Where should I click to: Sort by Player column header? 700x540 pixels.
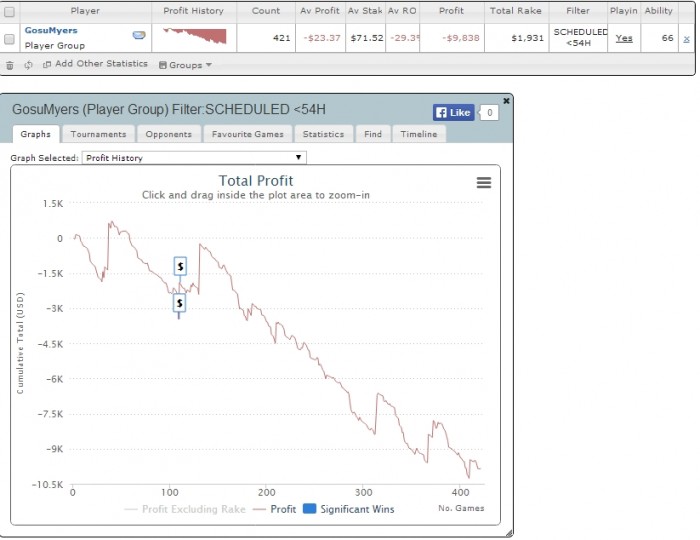(85, 11)
